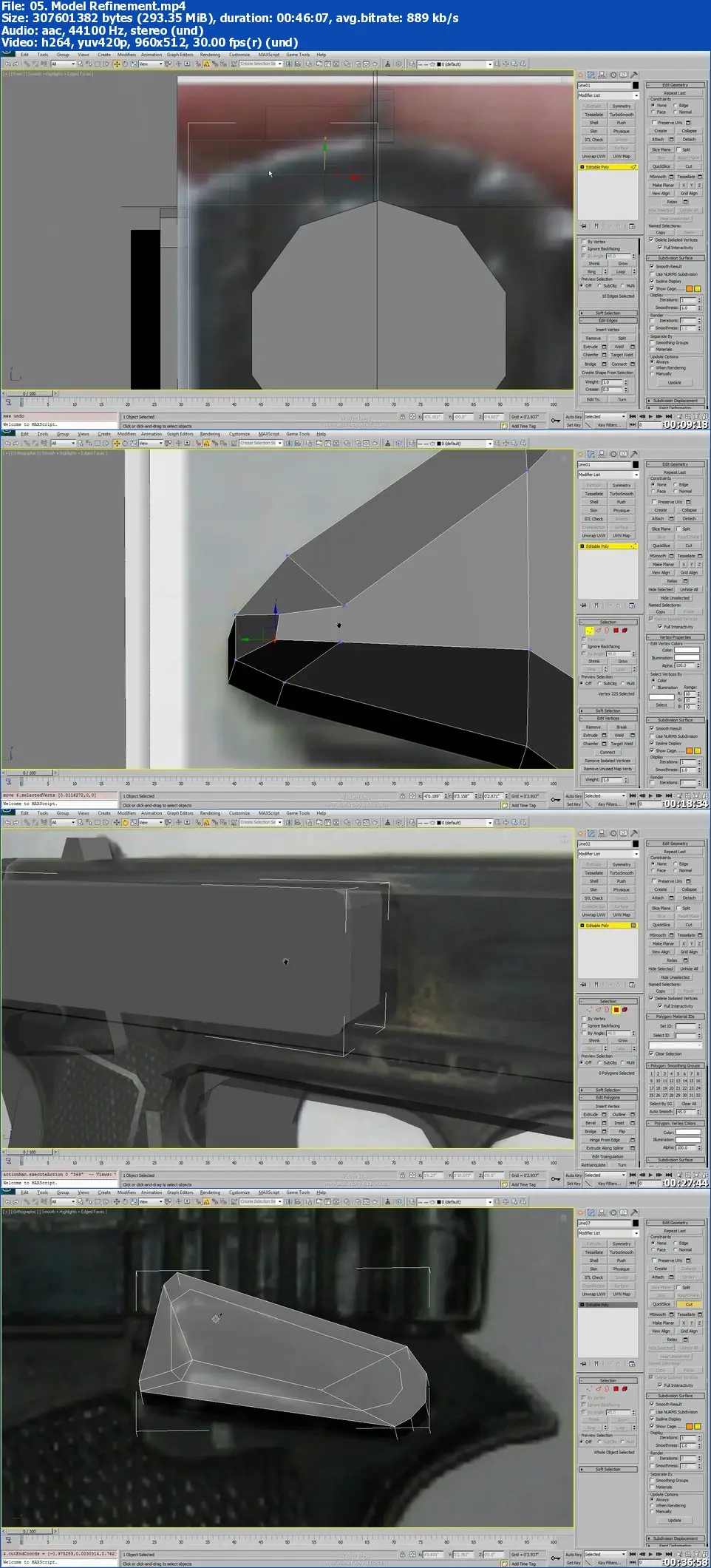In the 00:18:34 frame, uncheck Isoline Display
Viewport: 711px width, 1568px height.
652,744
